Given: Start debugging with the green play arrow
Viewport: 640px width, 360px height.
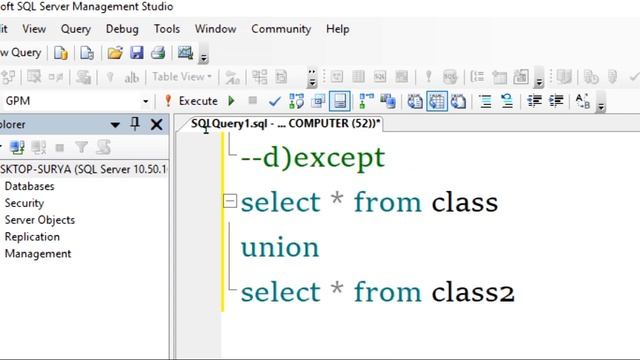Looking at the screenshot, I should coord(231,101).
